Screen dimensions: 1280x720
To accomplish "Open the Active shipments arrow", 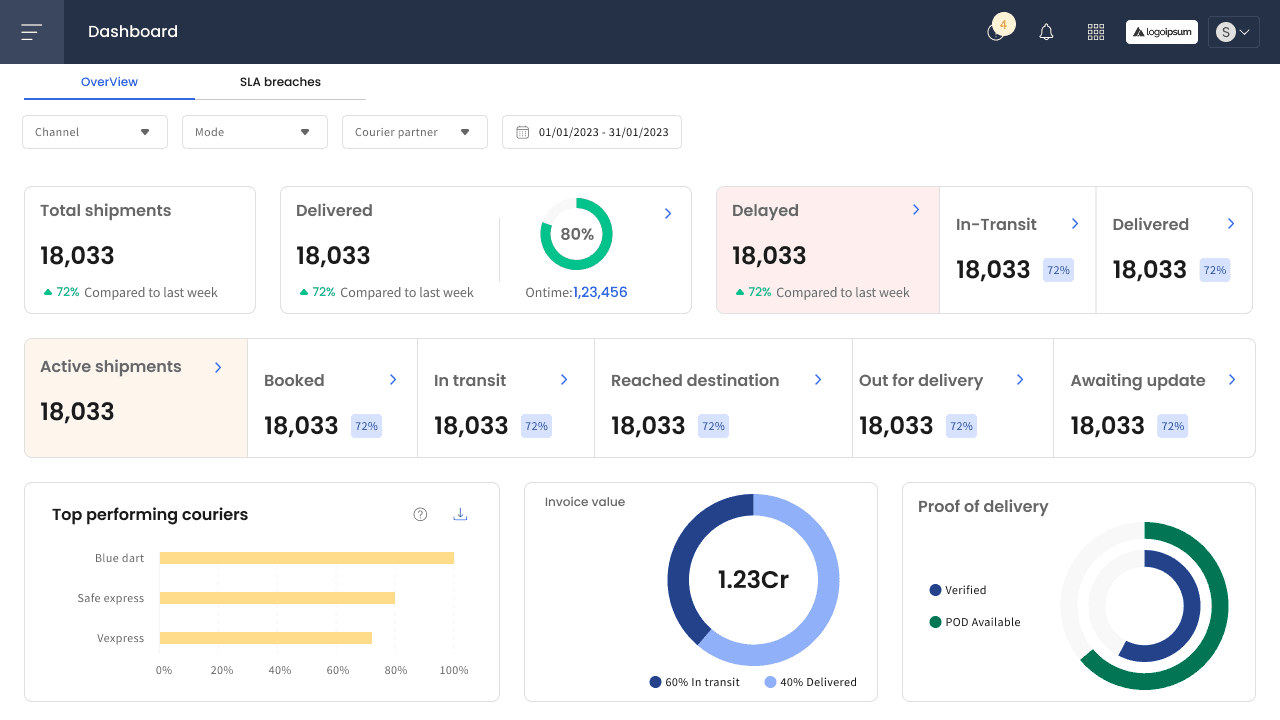I will tap(218, 368).
